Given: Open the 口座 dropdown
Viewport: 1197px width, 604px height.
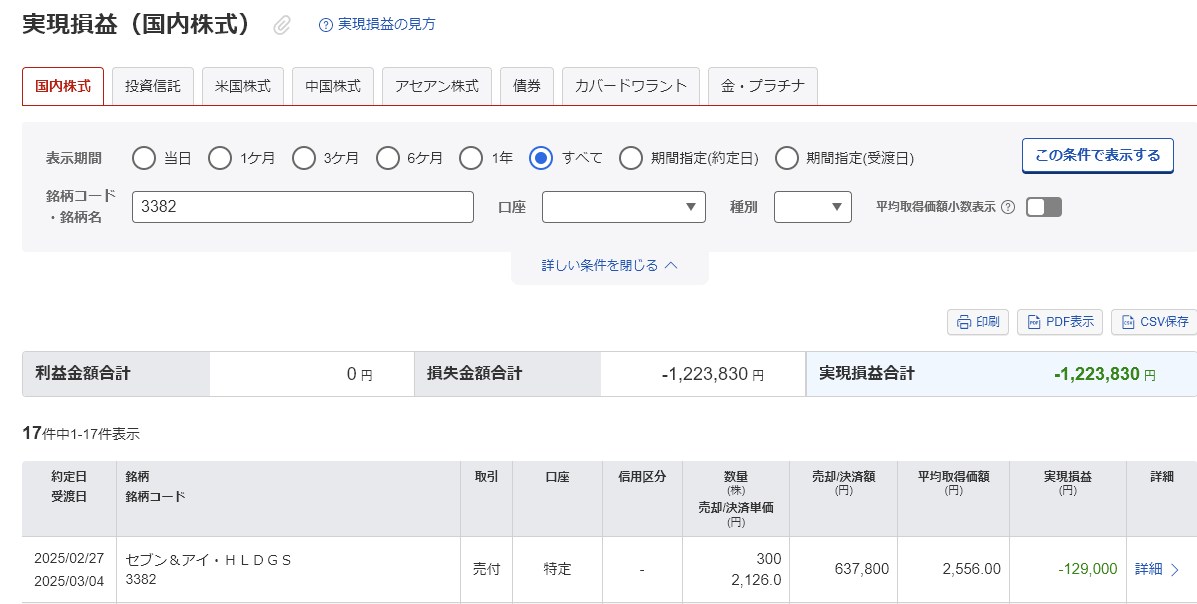Looking at the screenshot, I should point(624,207).
